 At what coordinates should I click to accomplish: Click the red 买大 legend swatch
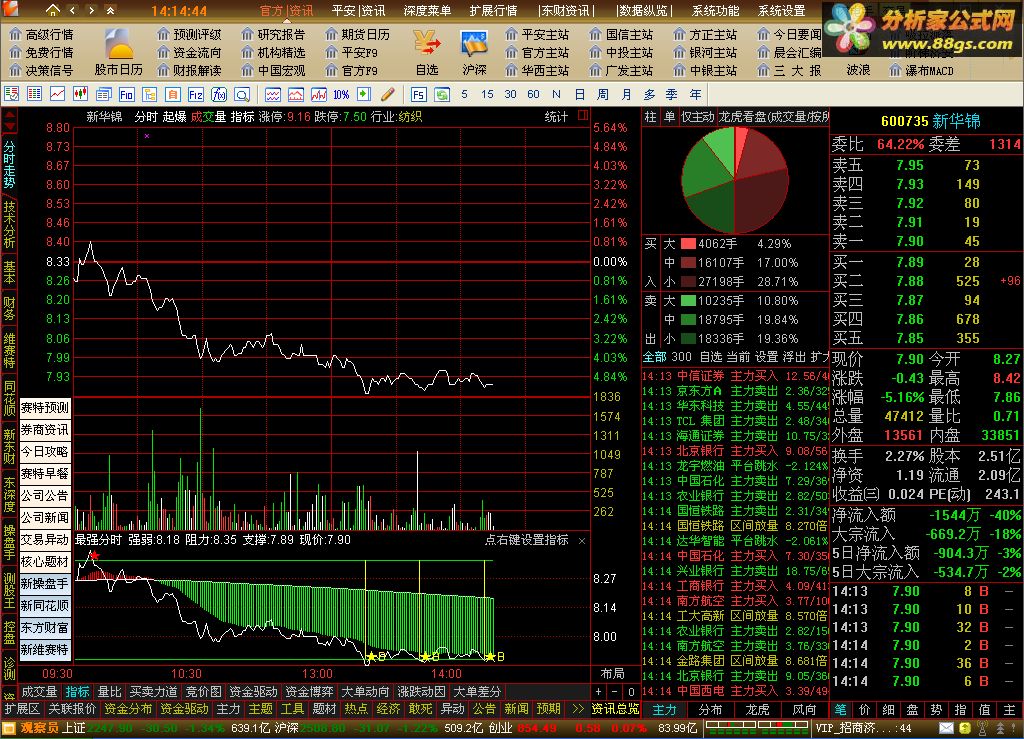click(x=688, y=244)
